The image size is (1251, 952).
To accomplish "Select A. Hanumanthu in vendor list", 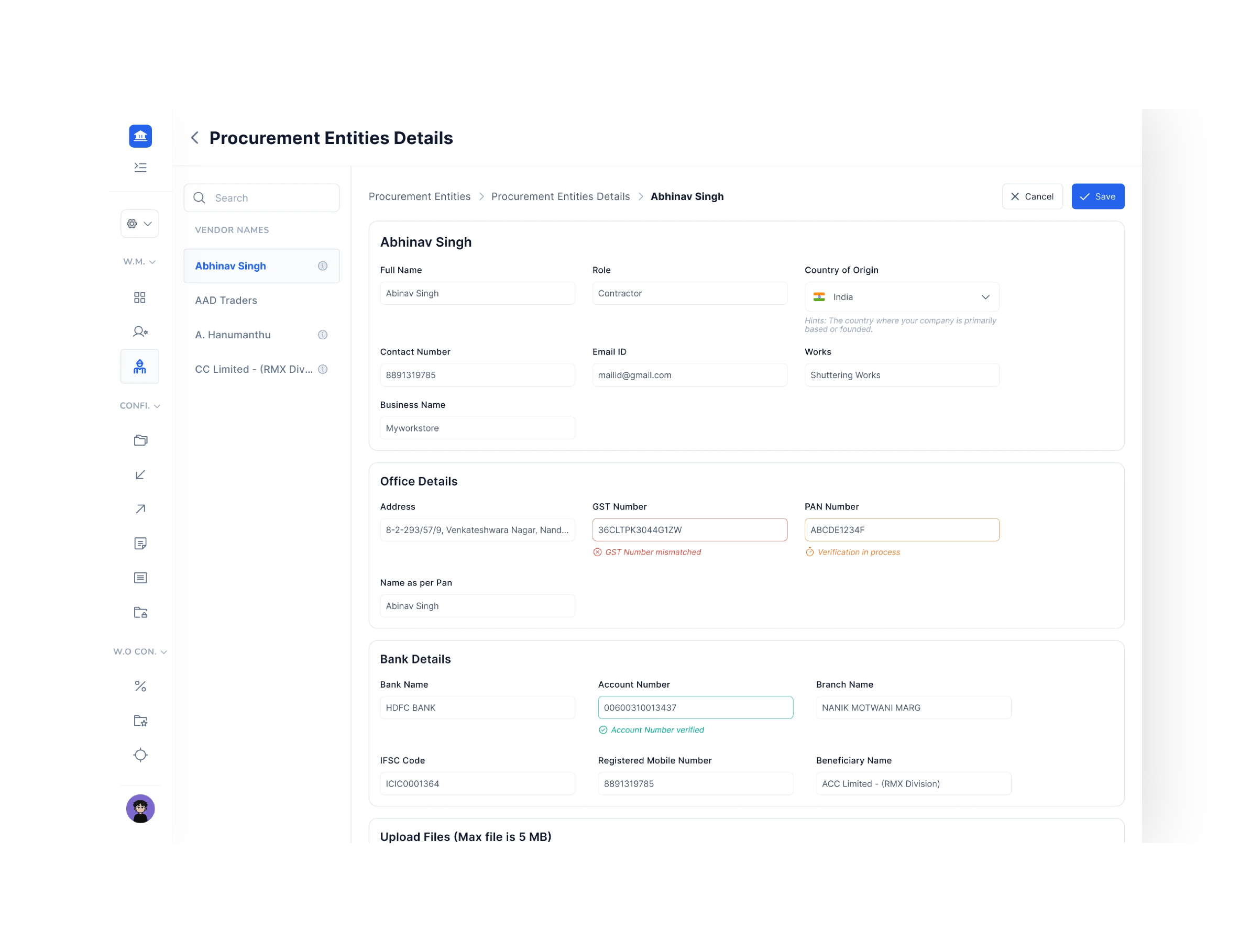I will (261, 335).
